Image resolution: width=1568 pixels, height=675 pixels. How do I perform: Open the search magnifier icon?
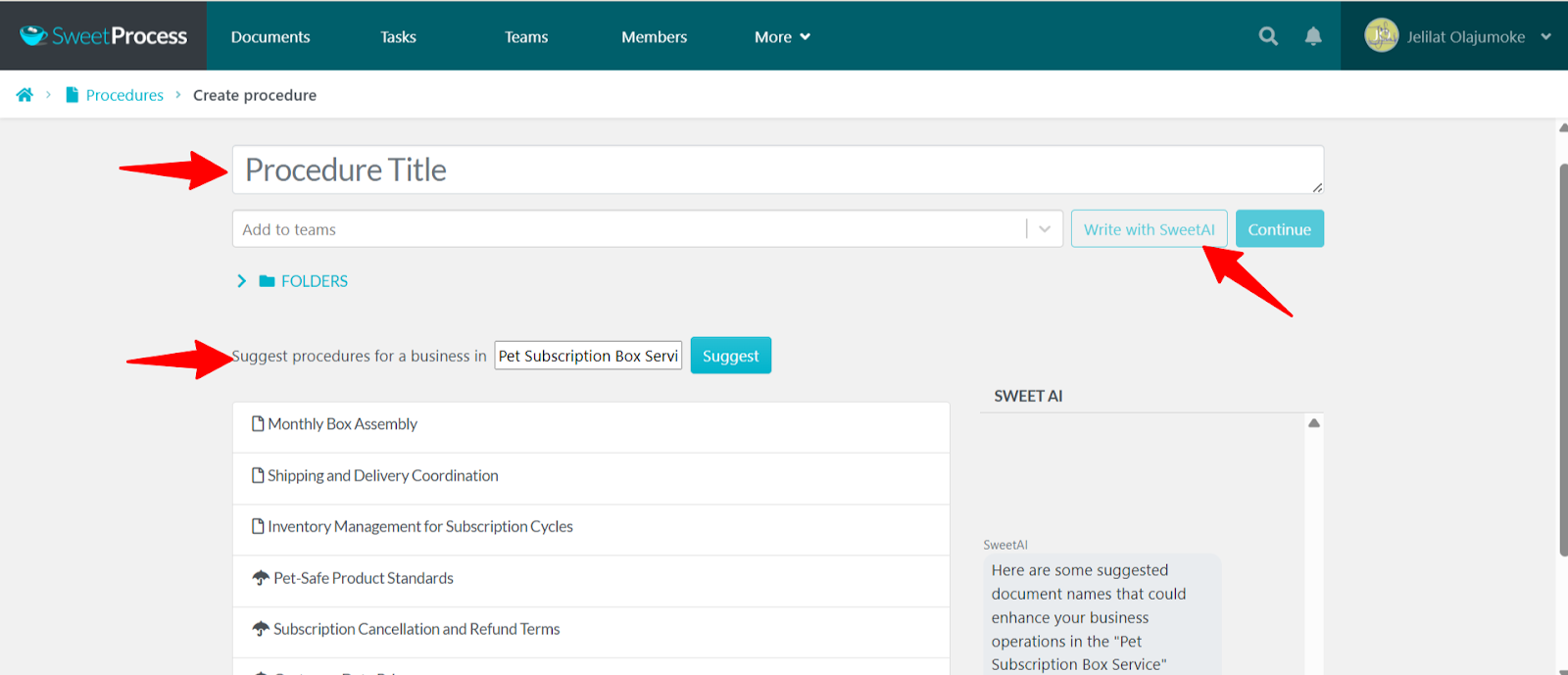(x=1268, y=36)
